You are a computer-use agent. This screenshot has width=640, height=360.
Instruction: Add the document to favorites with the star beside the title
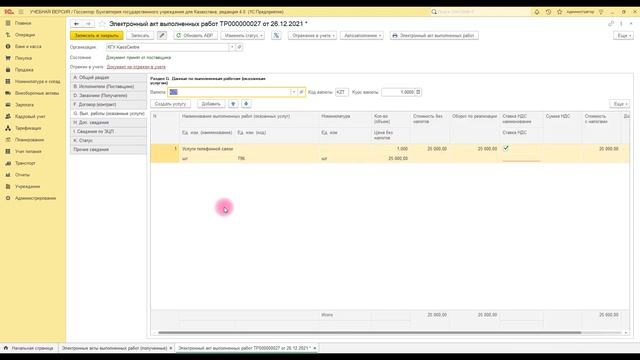[102, 24]
